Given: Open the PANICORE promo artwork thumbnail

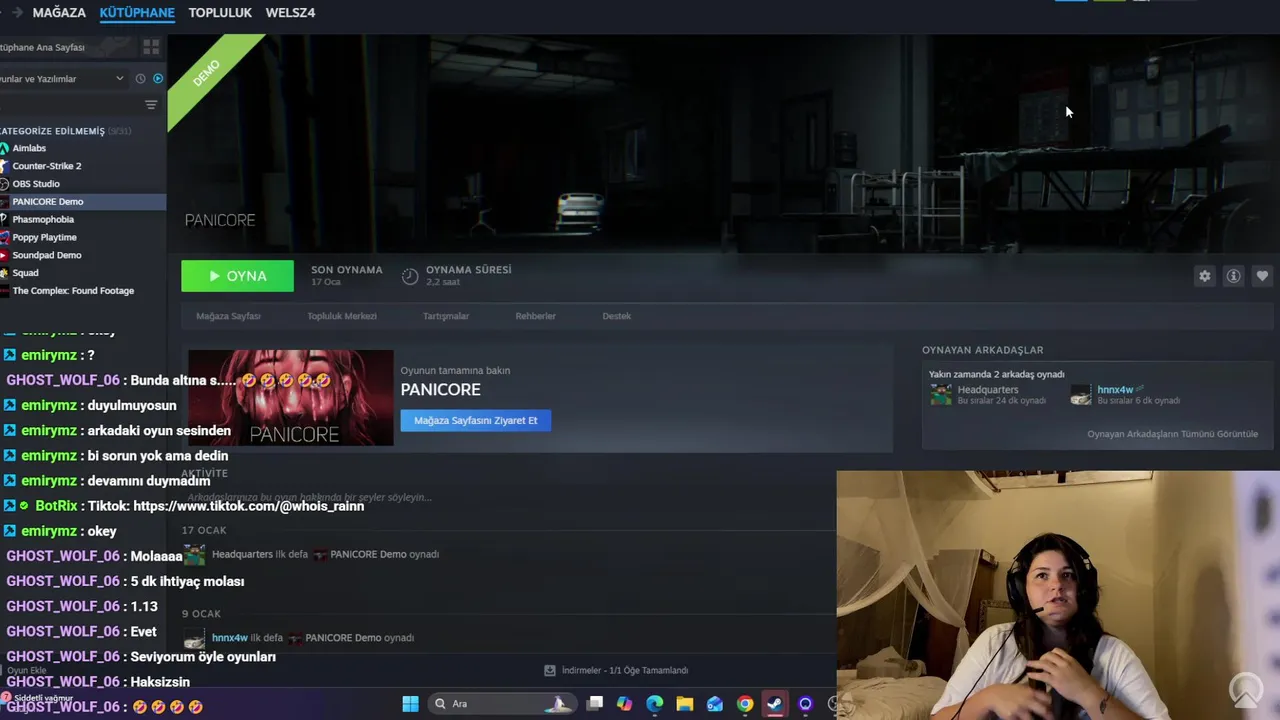Looking at the screenshot, I should (x=291, y=397).
